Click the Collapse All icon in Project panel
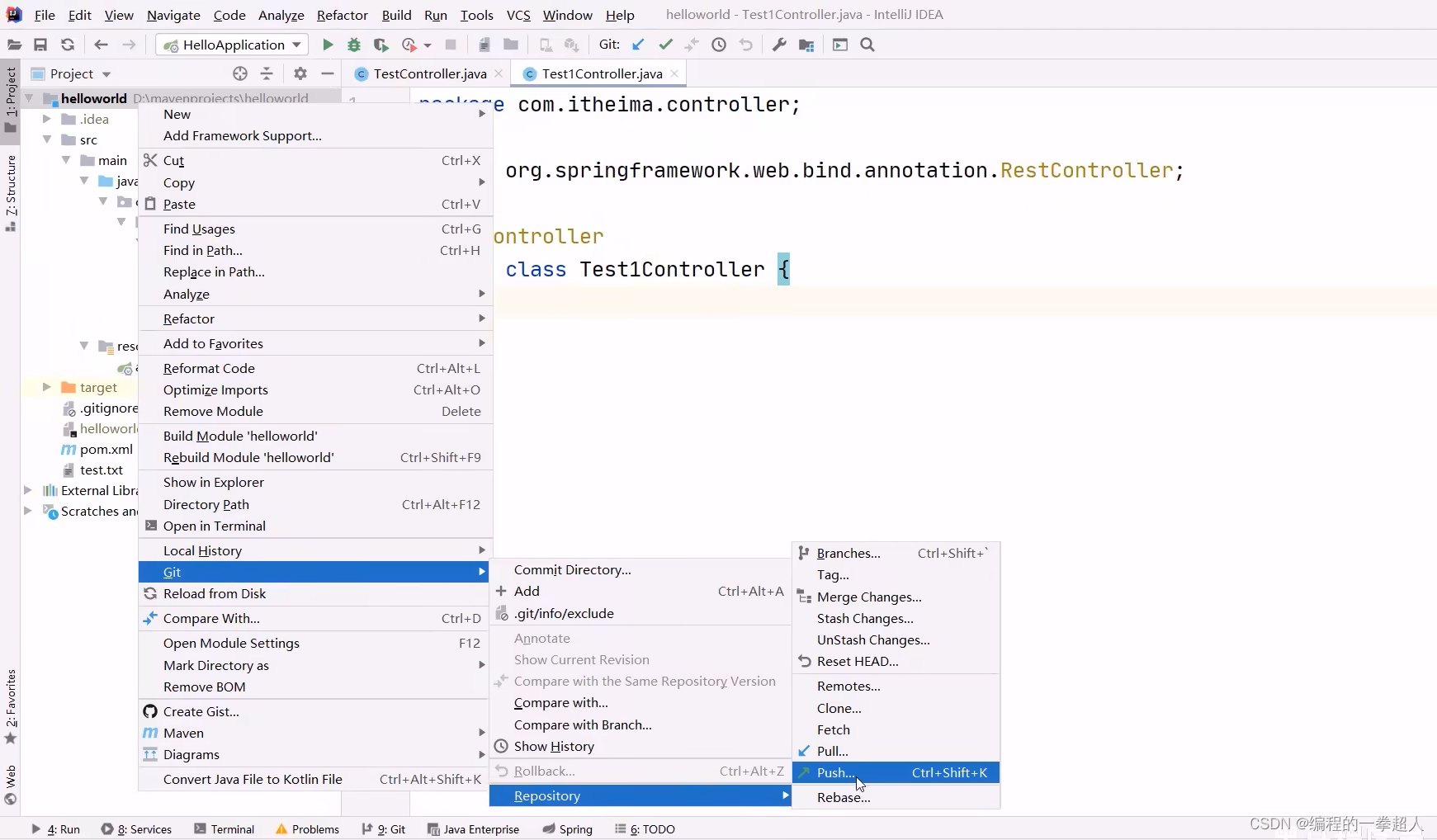Image resolution: width=1437 pixels, height=840 pixels. pos(267,73)
